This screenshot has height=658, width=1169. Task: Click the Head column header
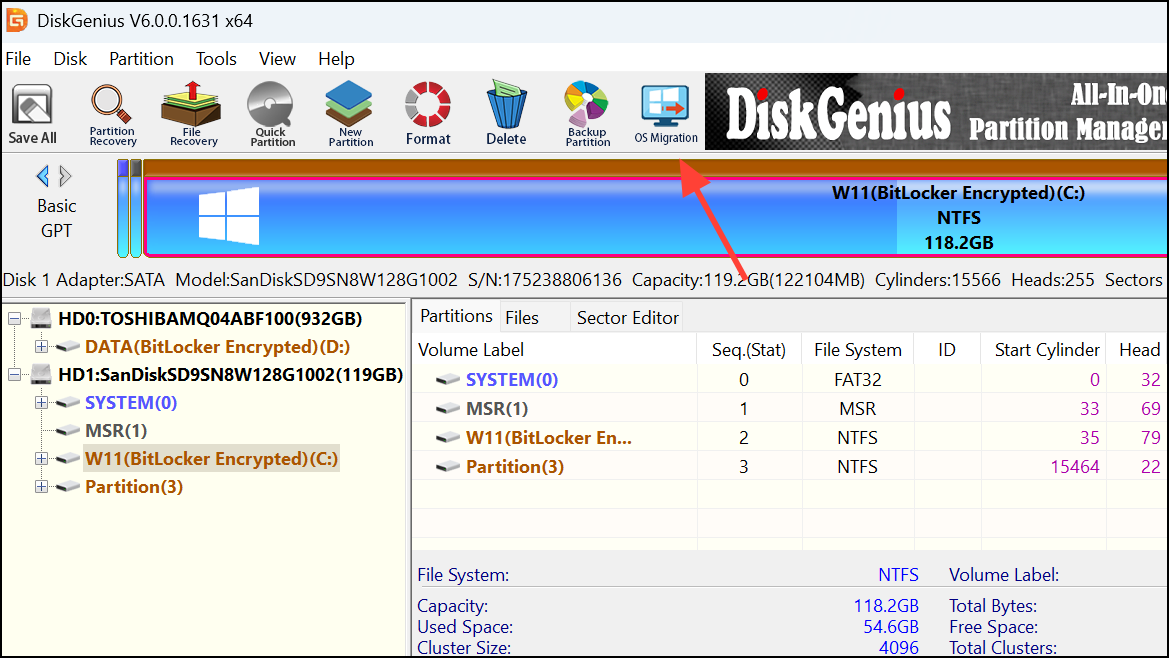tap(1138, 349)
